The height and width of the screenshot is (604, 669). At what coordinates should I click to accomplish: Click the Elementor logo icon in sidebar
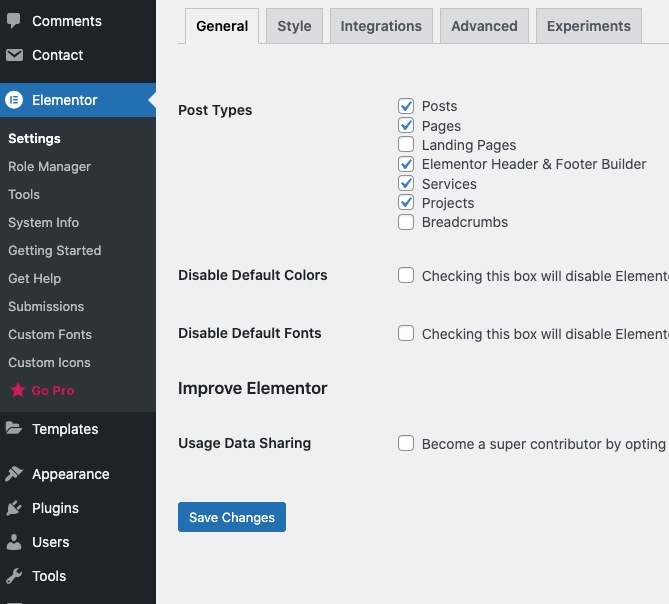[14, 100]
